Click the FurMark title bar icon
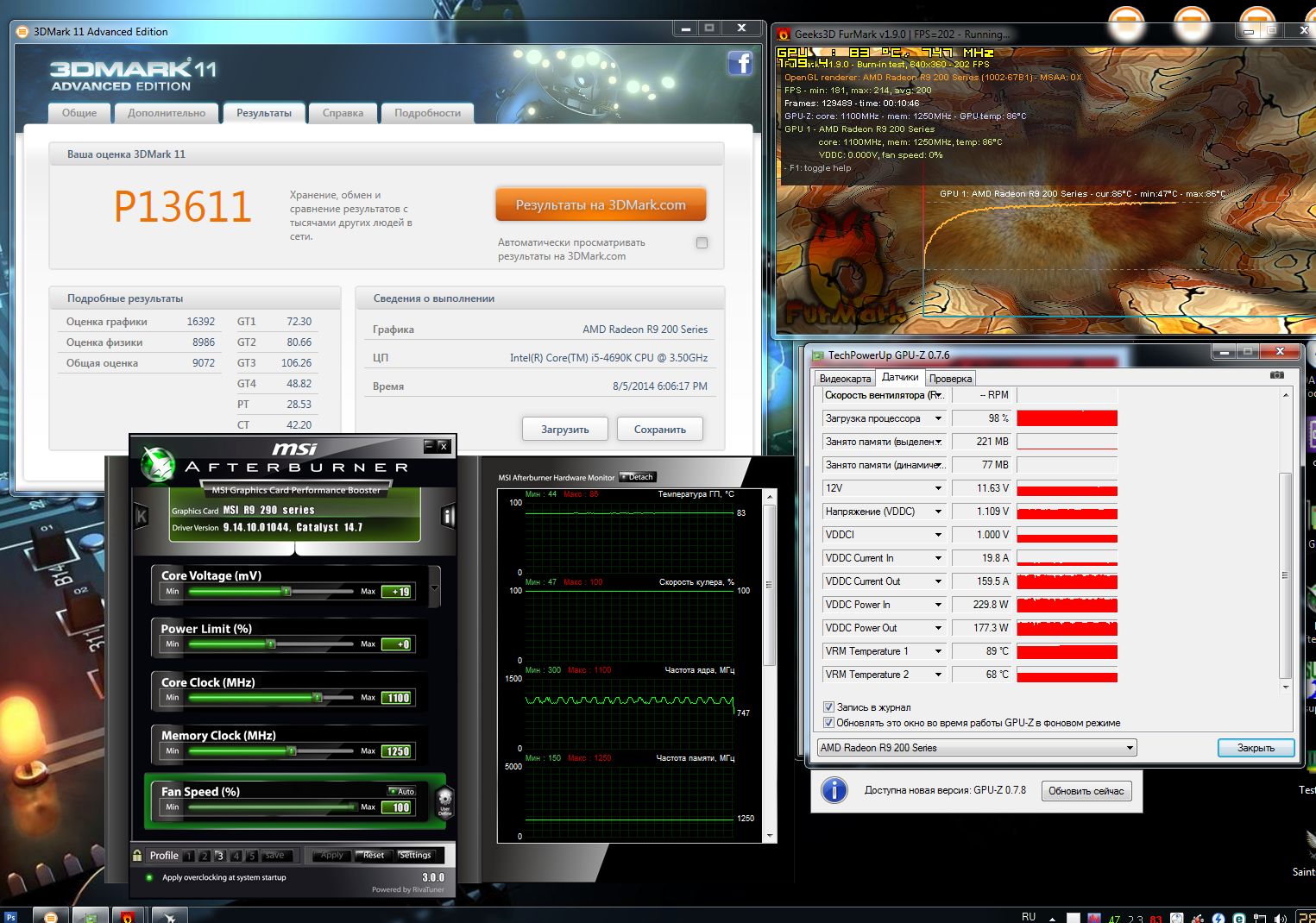This screenshot has height=923, width=1316. [x=784, y=35]
